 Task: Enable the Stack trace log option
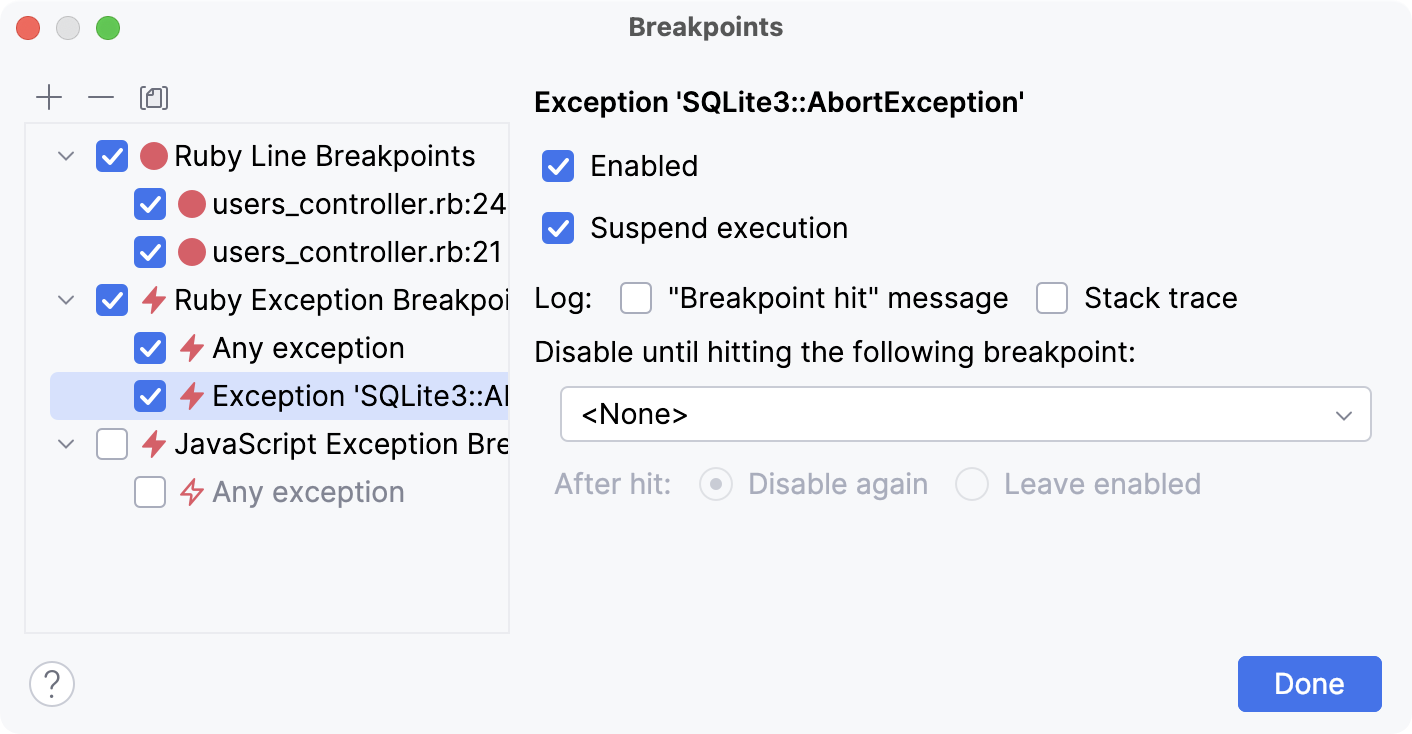point(1051,298)
